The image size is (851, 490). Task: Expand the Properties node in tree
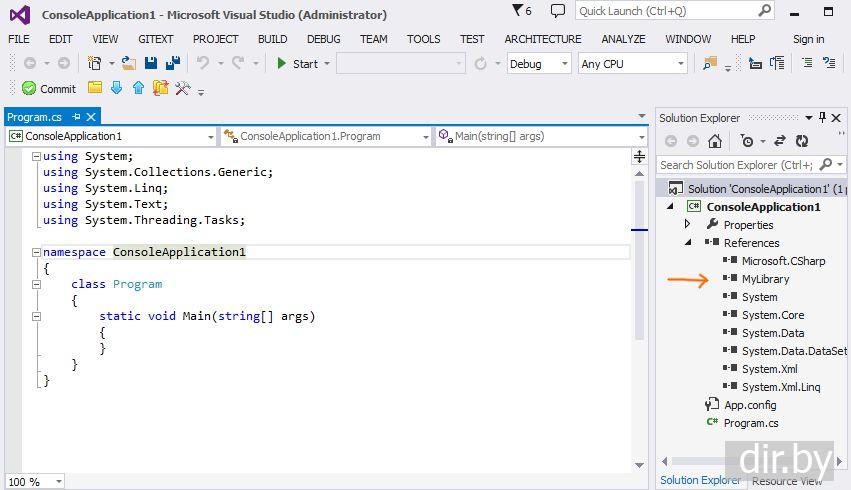(688, 225)
